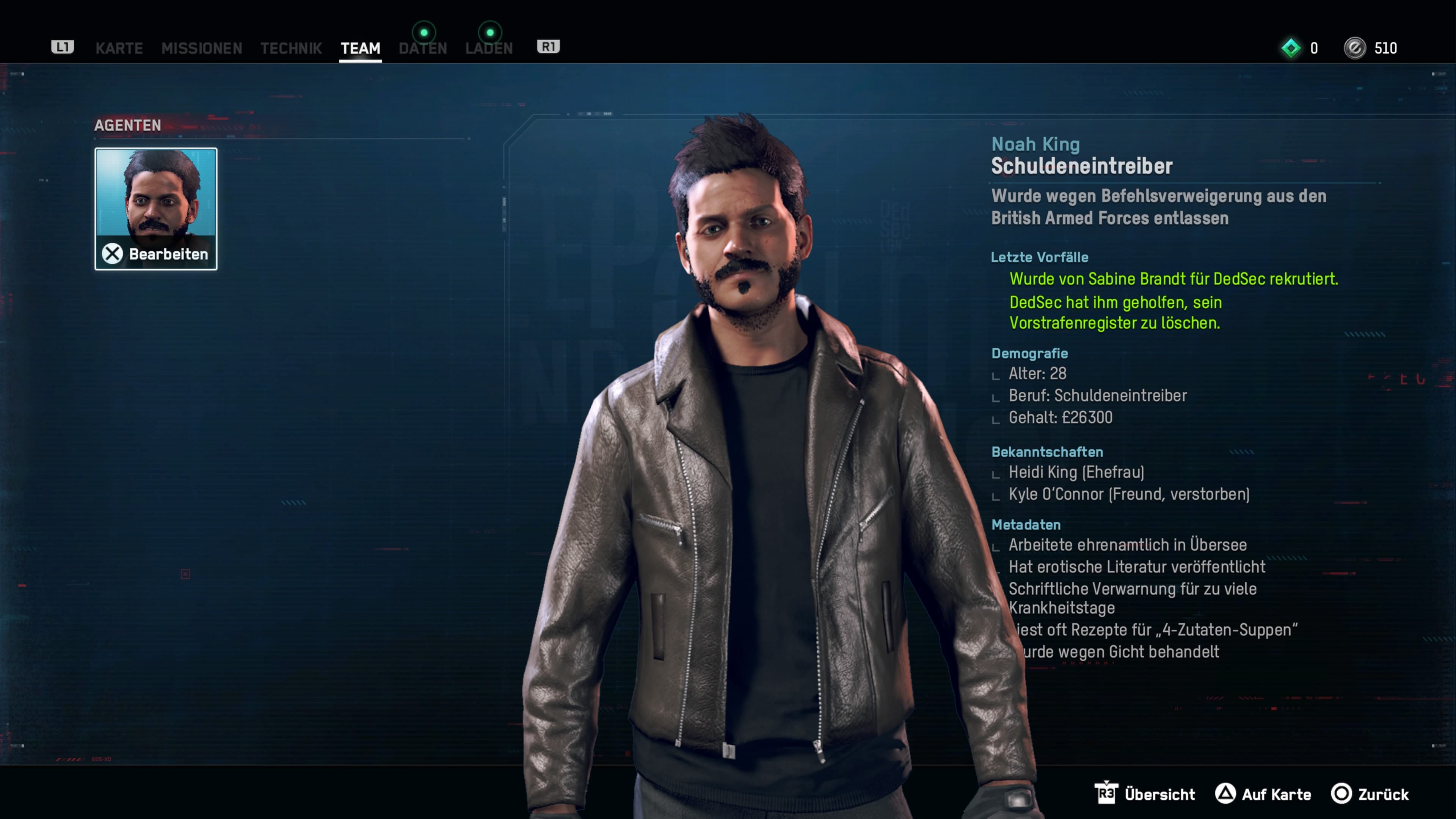Click Heidi King (Ehefrau) acquaintance entry
Viewport: 1456px width, 819px height.
(x=1076, y=472)
